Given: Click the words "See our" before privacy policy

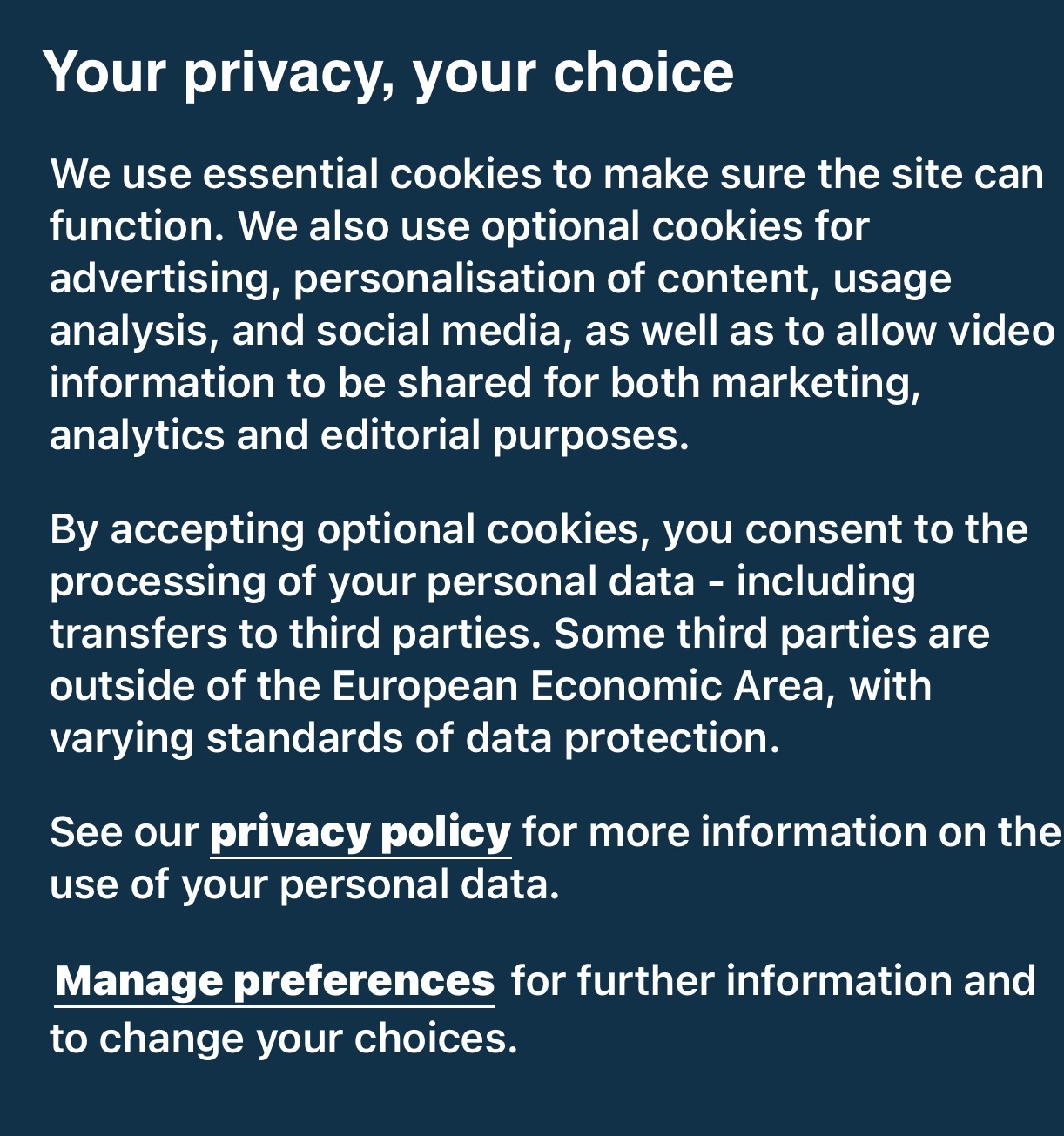Looking at the screenshot, I should (125, 833).
